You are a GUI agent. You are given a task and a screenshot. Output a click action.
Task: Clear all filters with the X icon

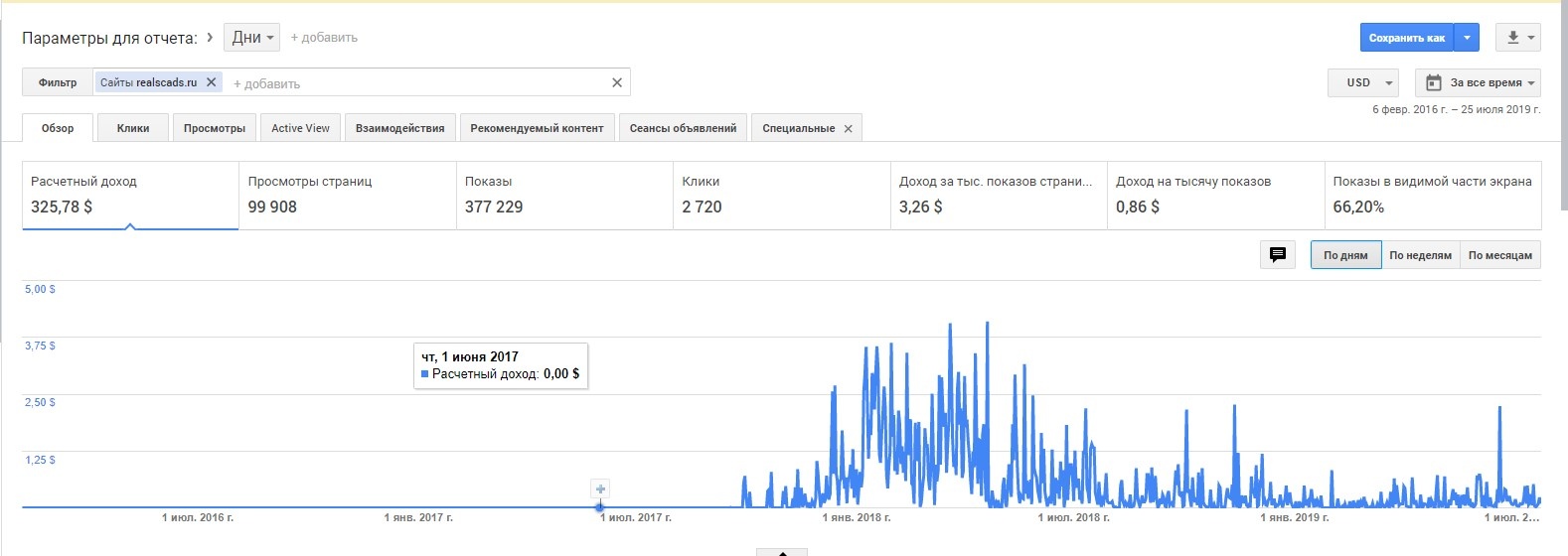[617, 82]
